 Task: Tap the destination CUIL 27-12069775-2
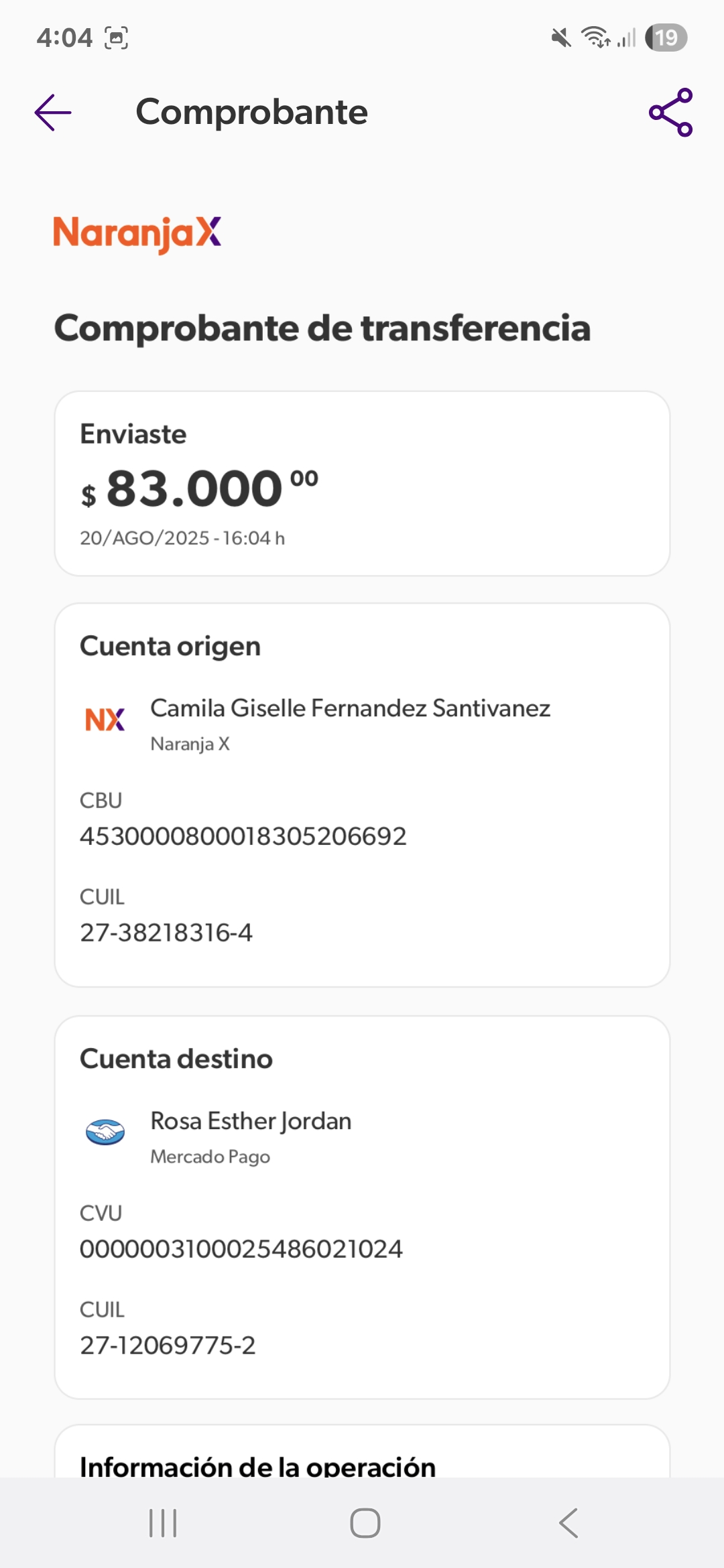[x=168, y=1346]
